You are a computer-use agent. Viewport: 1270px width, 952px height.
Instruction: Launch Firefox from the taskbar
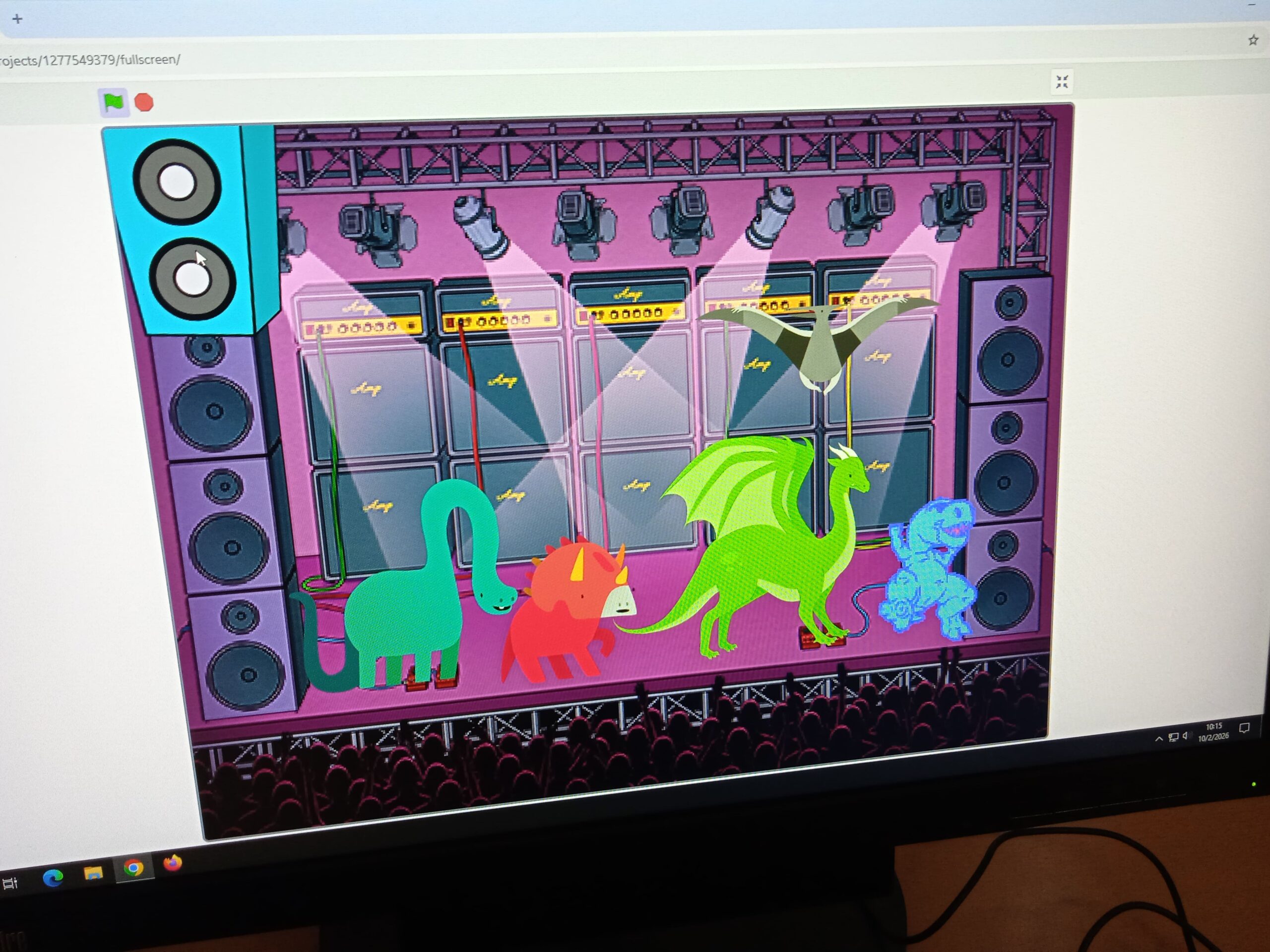coord(172,862)
